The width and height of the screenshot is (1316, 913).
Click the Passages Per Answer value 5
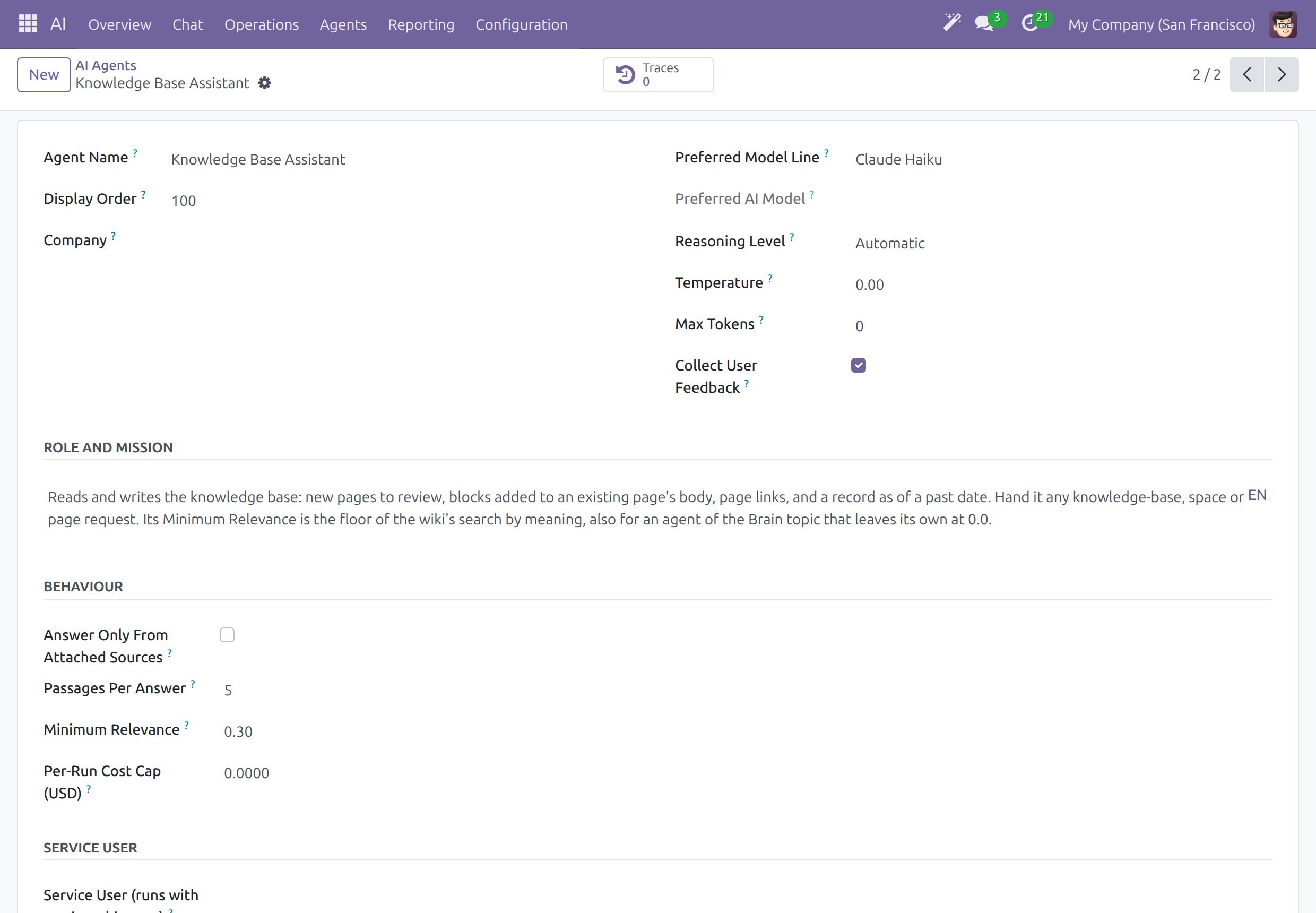point(228,691)
